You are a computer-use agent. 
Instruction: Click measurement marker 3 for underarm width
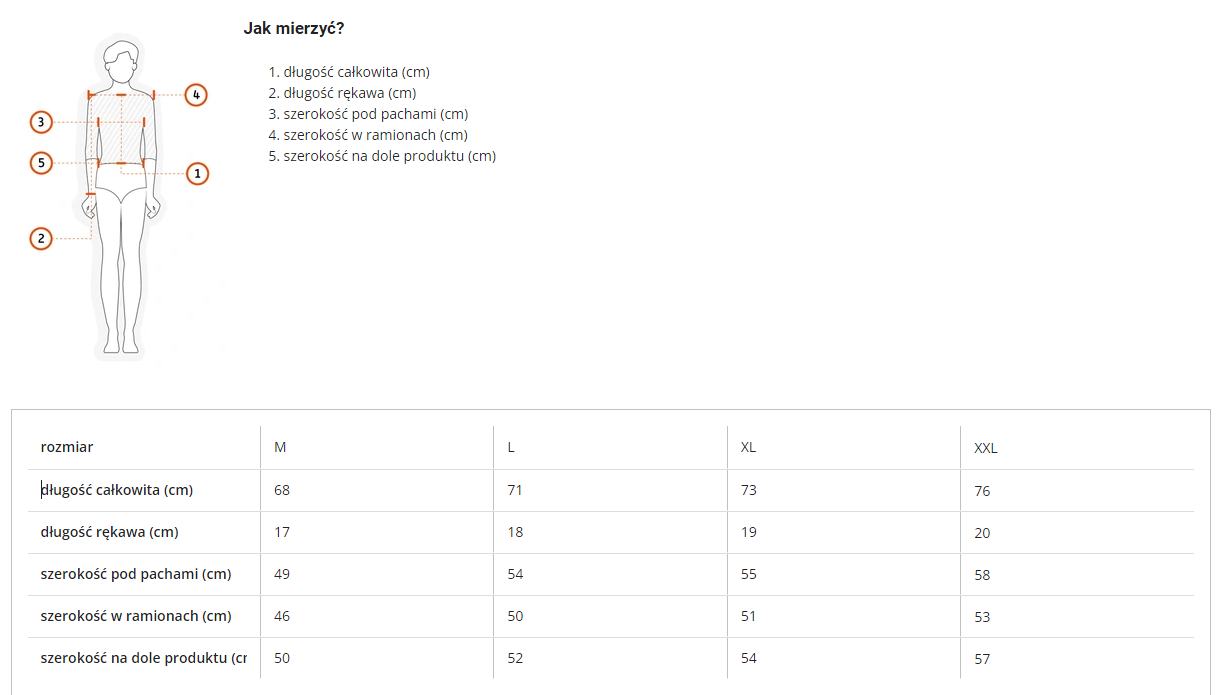pyautogui.click(x=41, y=122)
